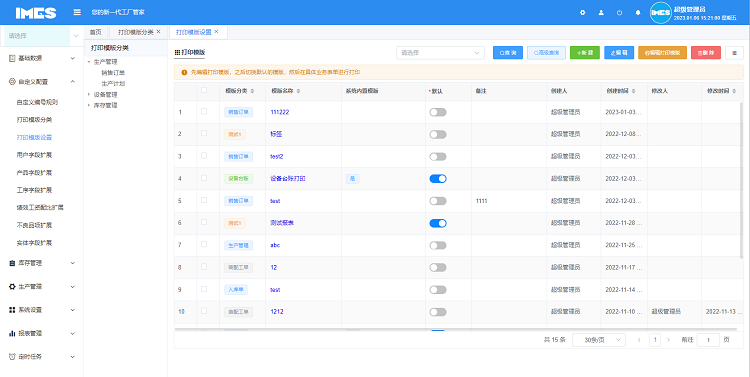Click the power logout icon in header
The height and width of the screenshot is (377, 750).
point(619,13)
